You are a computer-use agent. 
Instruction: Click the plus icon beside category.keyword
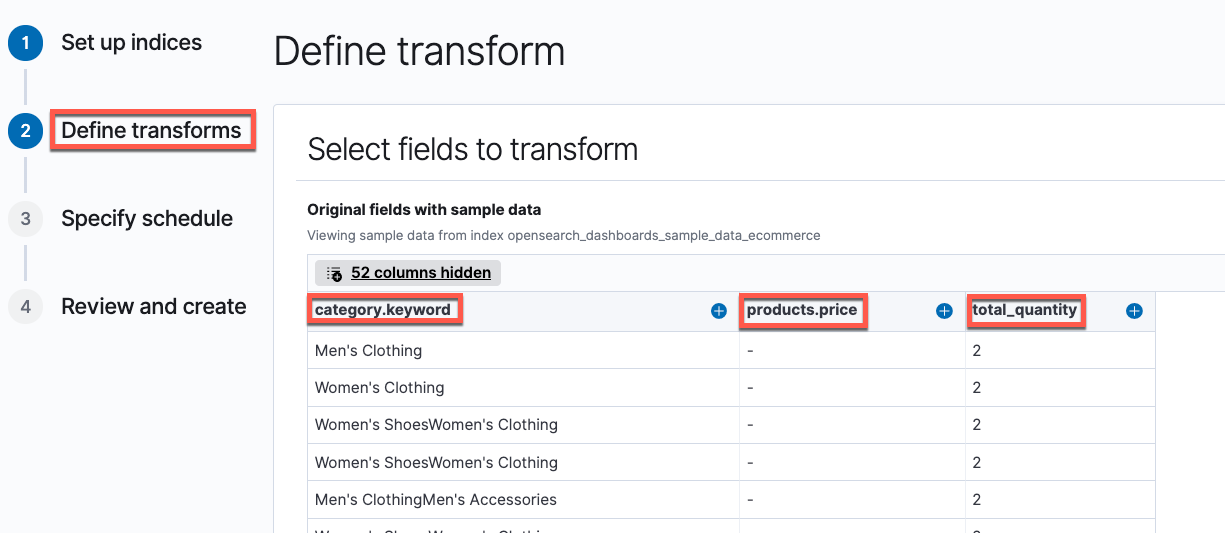tap(718, 311)
